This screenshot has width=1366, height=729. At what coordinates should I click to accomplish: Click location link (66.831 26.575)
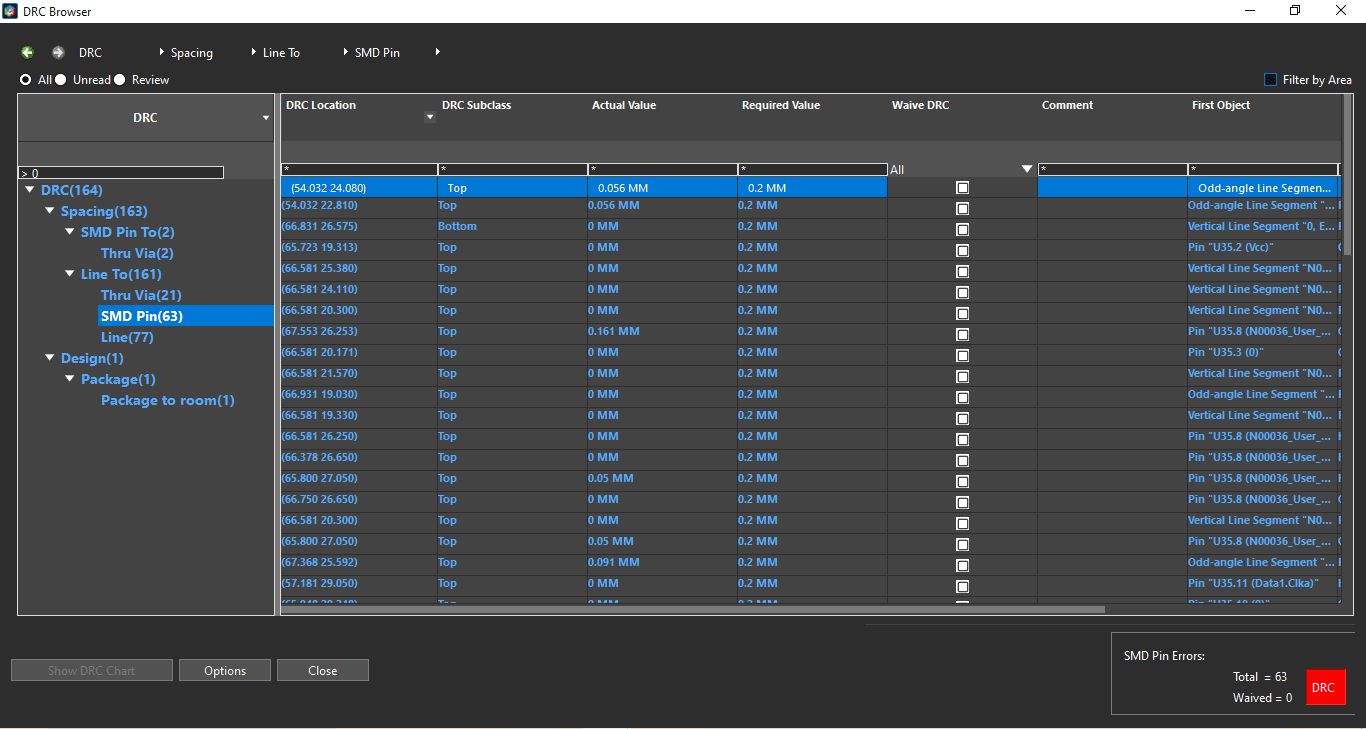click(319, 226)
